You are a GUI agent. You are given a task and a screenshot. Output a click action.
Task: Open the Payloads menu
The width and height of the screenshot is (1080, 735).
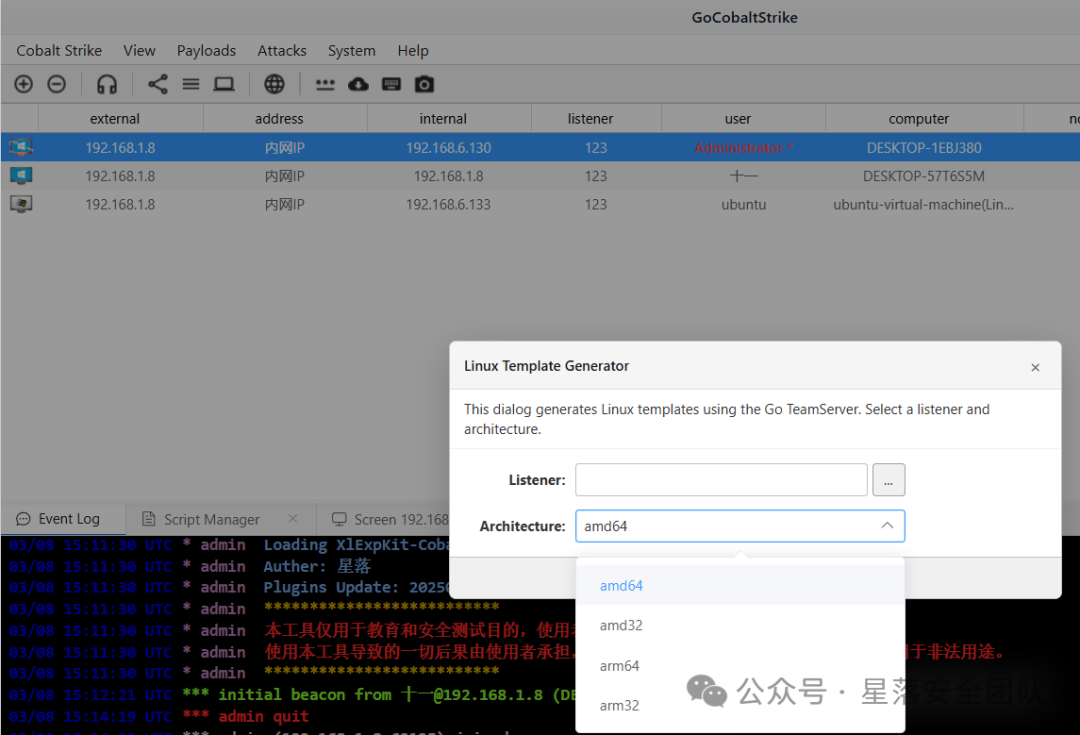pos(206,50)
